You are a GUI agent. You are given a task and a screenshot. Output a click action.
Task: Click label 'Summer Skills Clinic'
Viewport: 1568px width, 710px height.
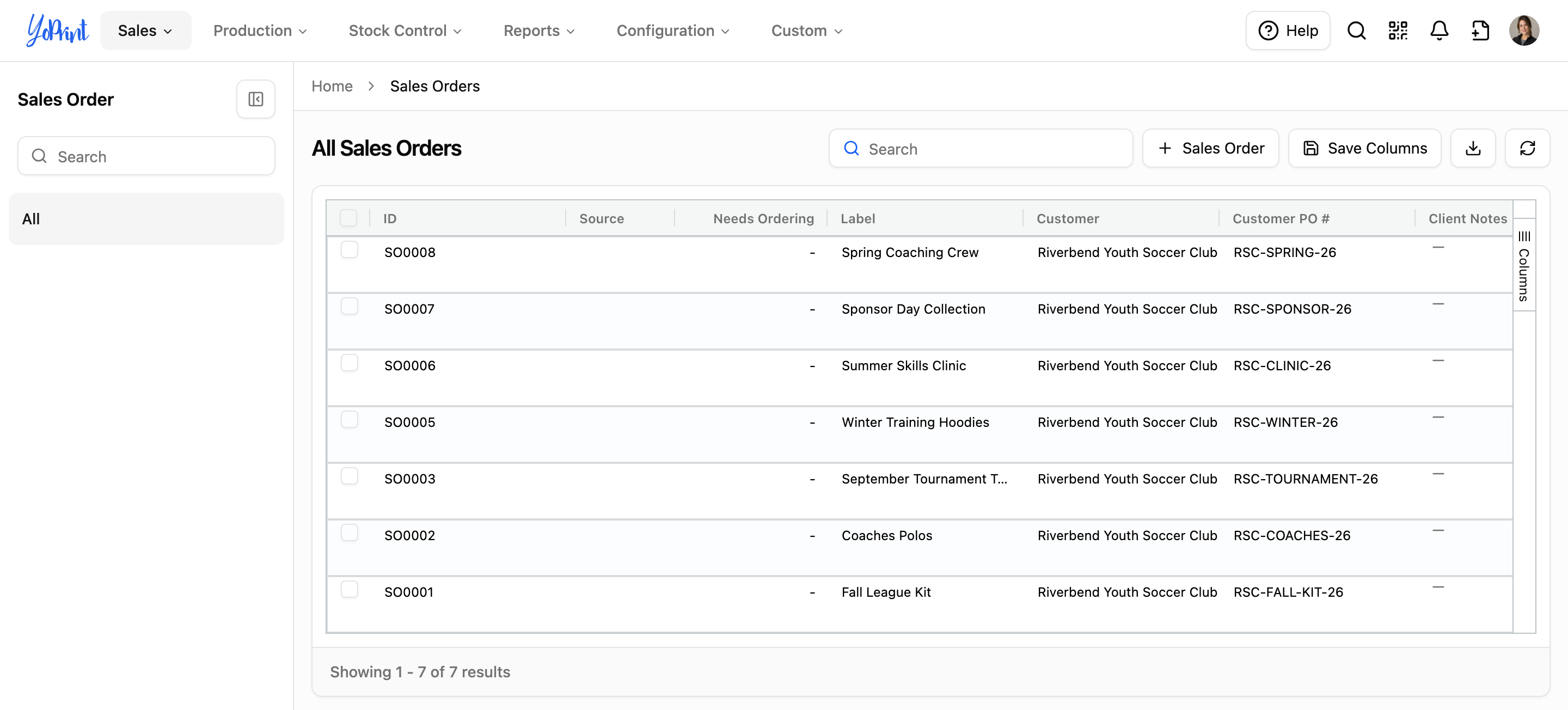[903, 365]
